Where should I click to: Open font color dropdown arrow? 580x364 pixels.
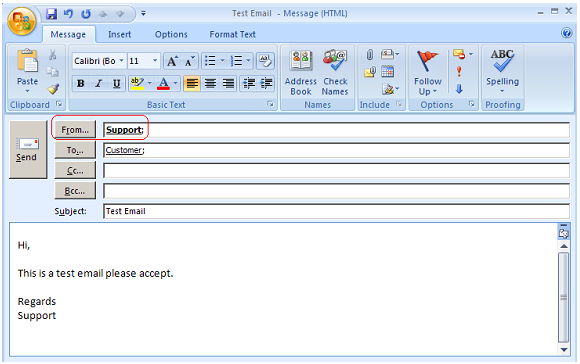pyautogui.click(x=175, y=83)
